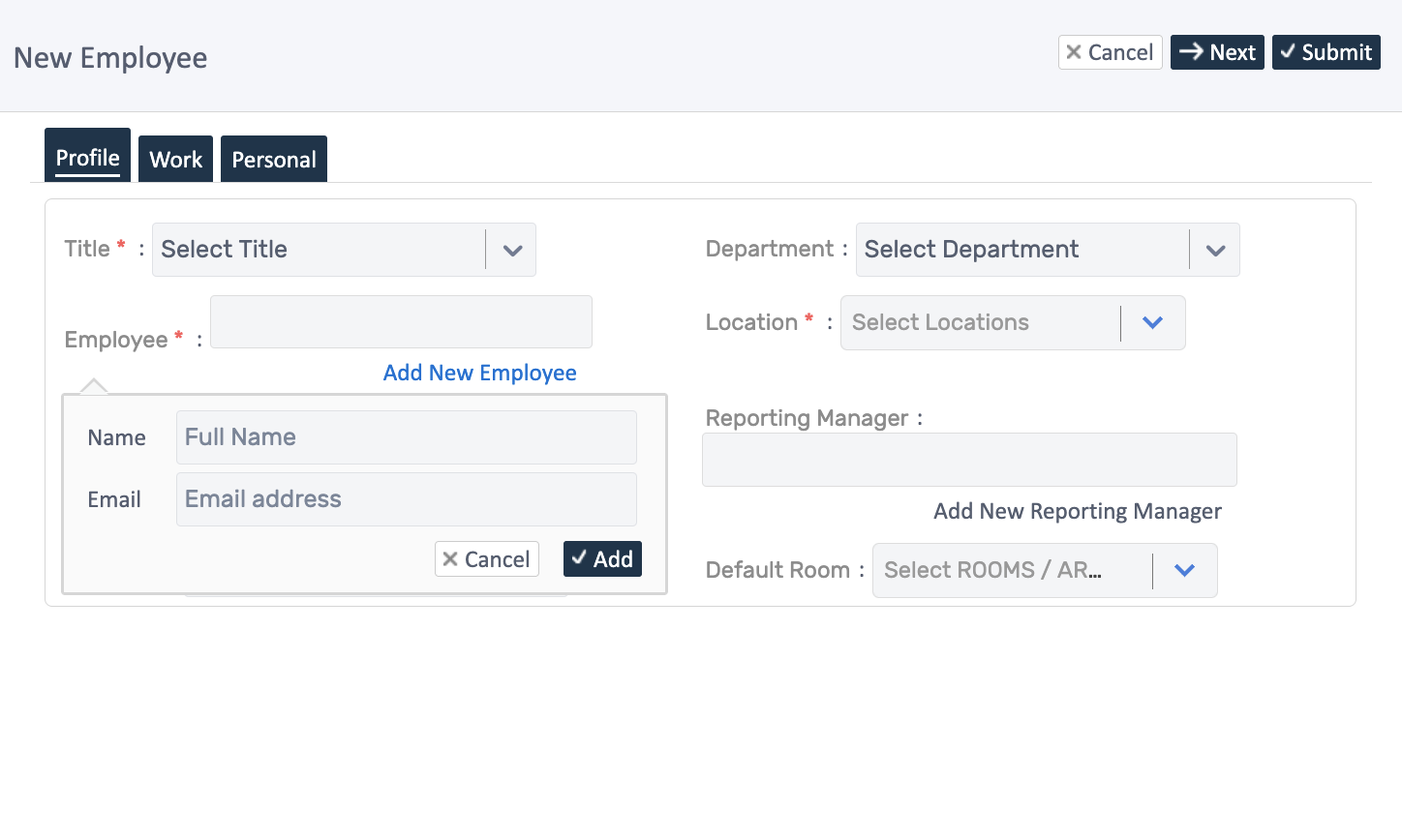1402x840 pixels.
Task: Cancel the add employee popup
Action: tap(486, 559)
